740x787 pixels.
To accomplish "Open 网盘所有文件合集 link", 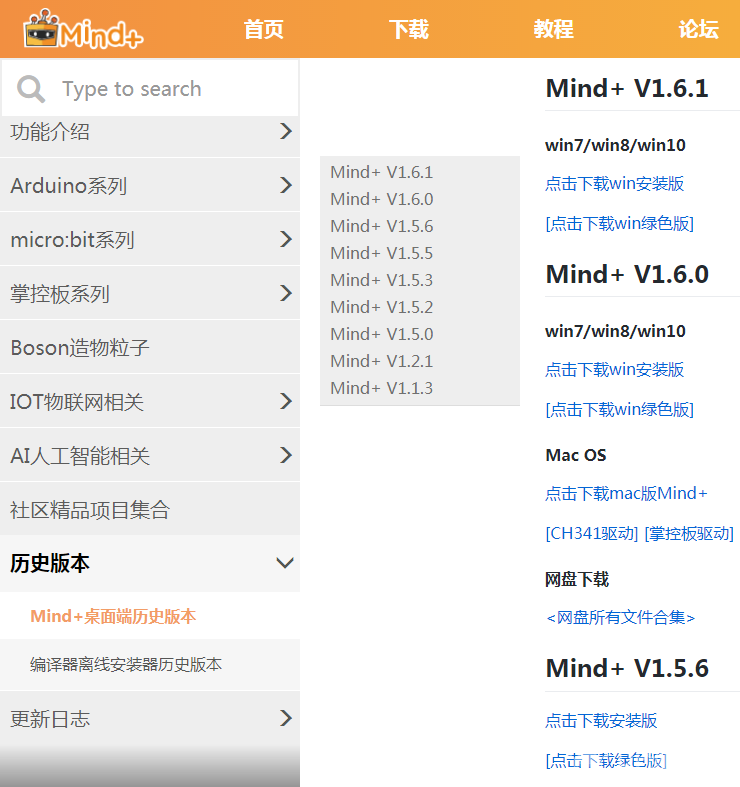I will click(621, 617).
